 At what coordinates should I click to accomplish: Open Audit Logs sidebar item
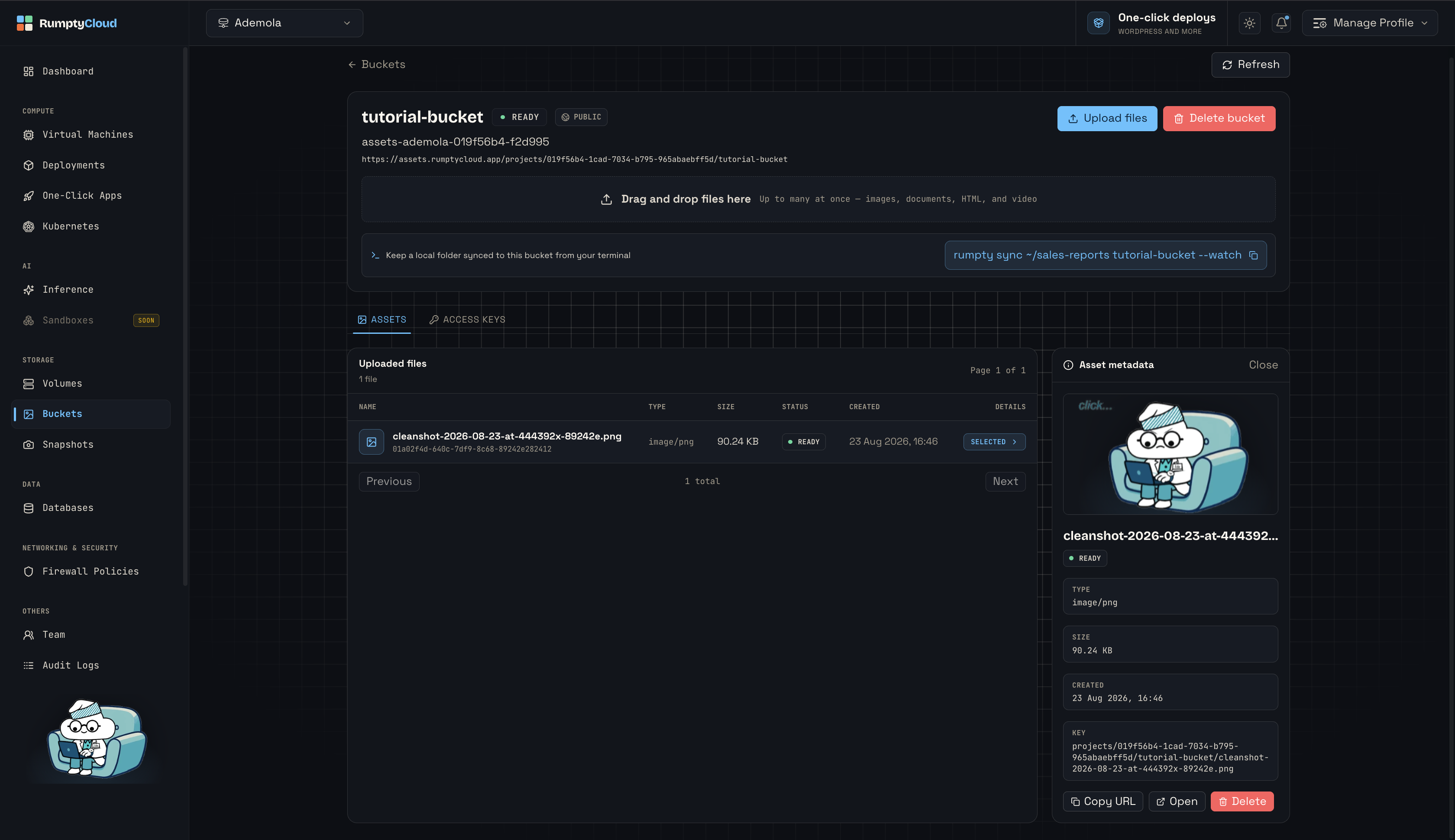click(91, 665)
